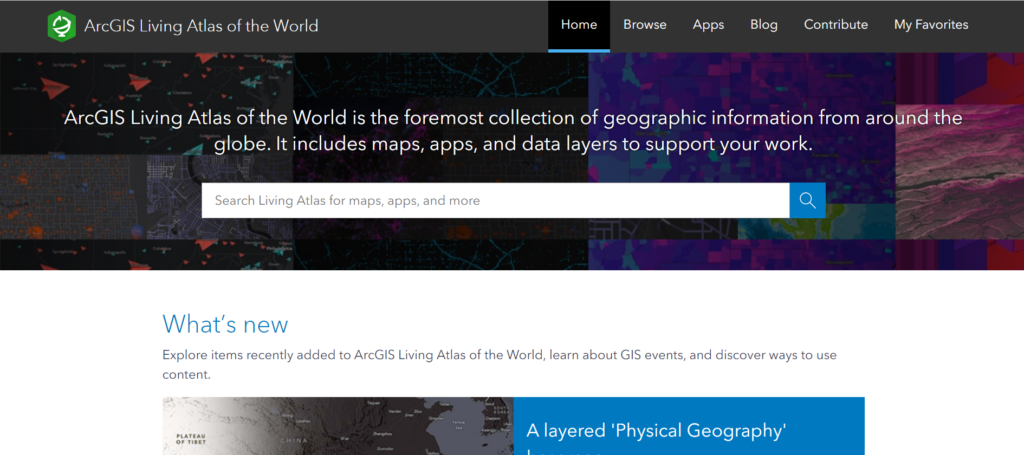Click the blue magnifier search button
Viewport: 1024px width, 455px height.
click(x=807, y=200)
